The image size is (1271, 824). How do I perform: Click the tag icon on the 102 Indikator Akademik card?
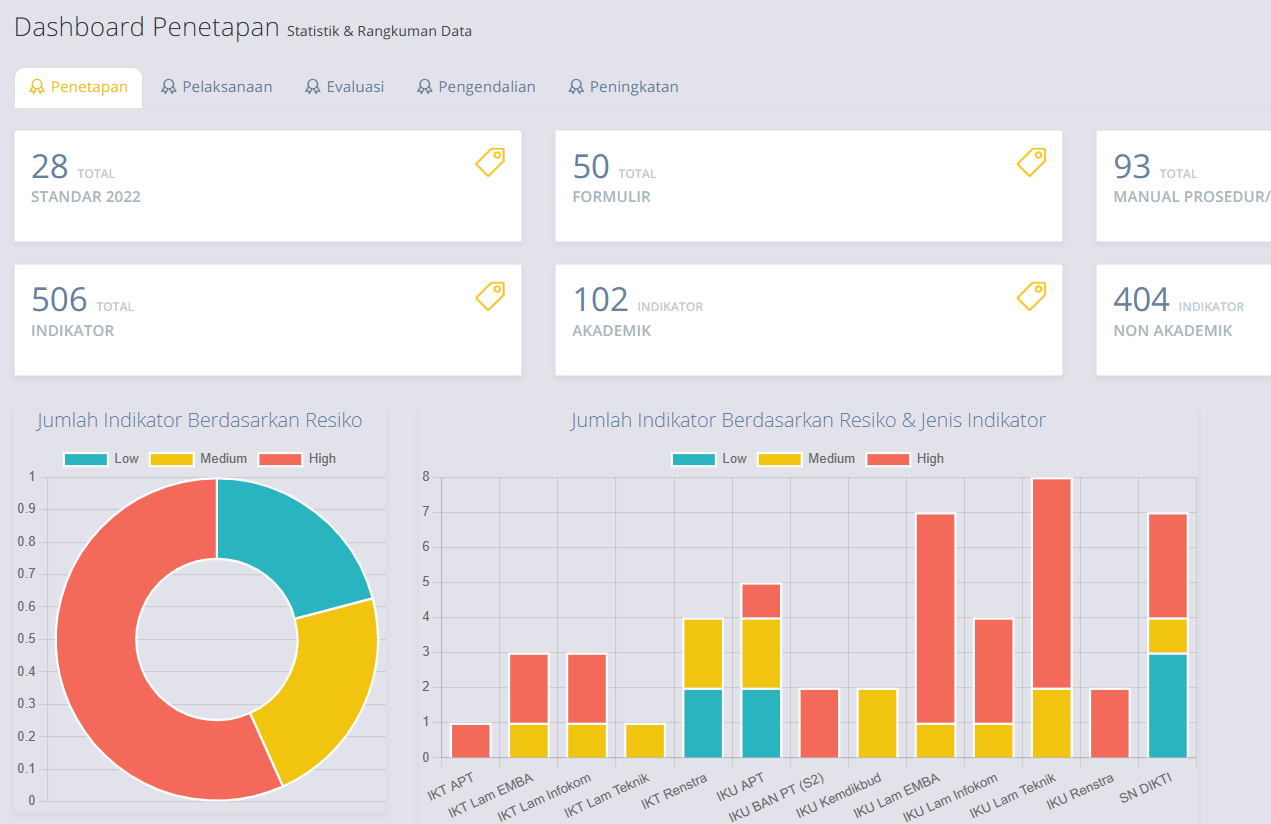click(x=1032, y=296)
